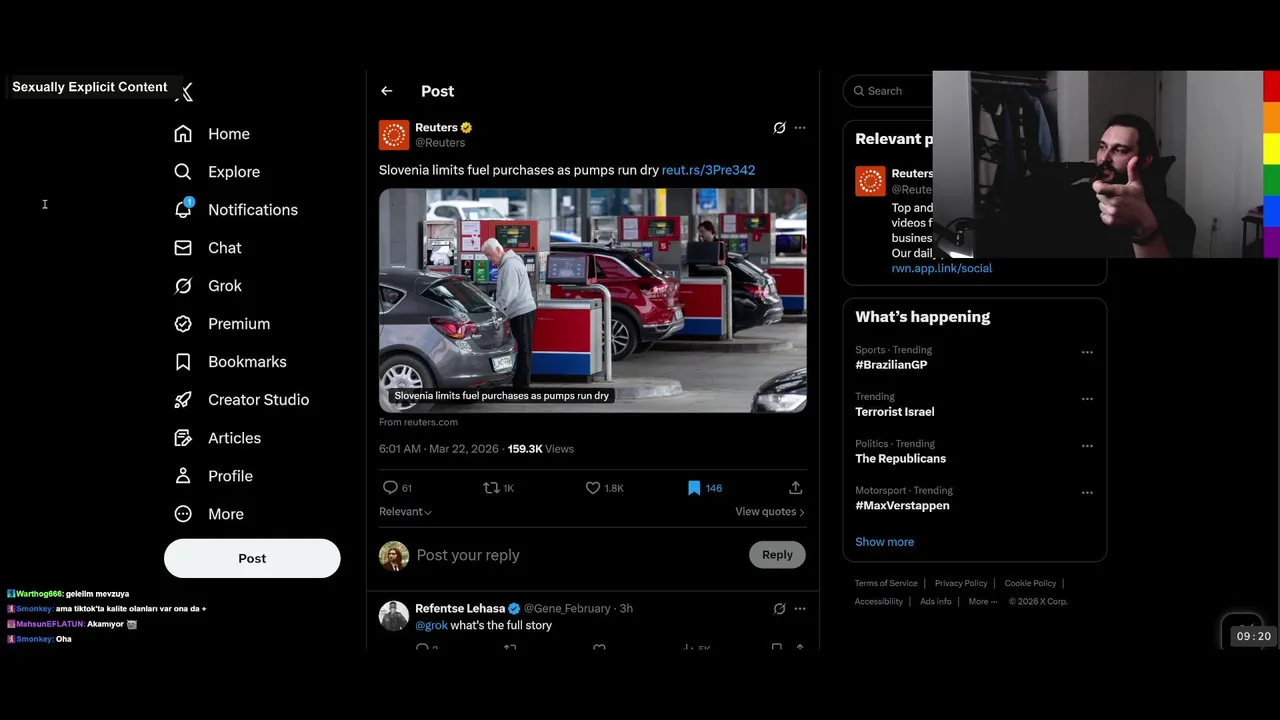
Task: Click Grok icon on Refentse Lehasa reply
Action: point(780,608)
